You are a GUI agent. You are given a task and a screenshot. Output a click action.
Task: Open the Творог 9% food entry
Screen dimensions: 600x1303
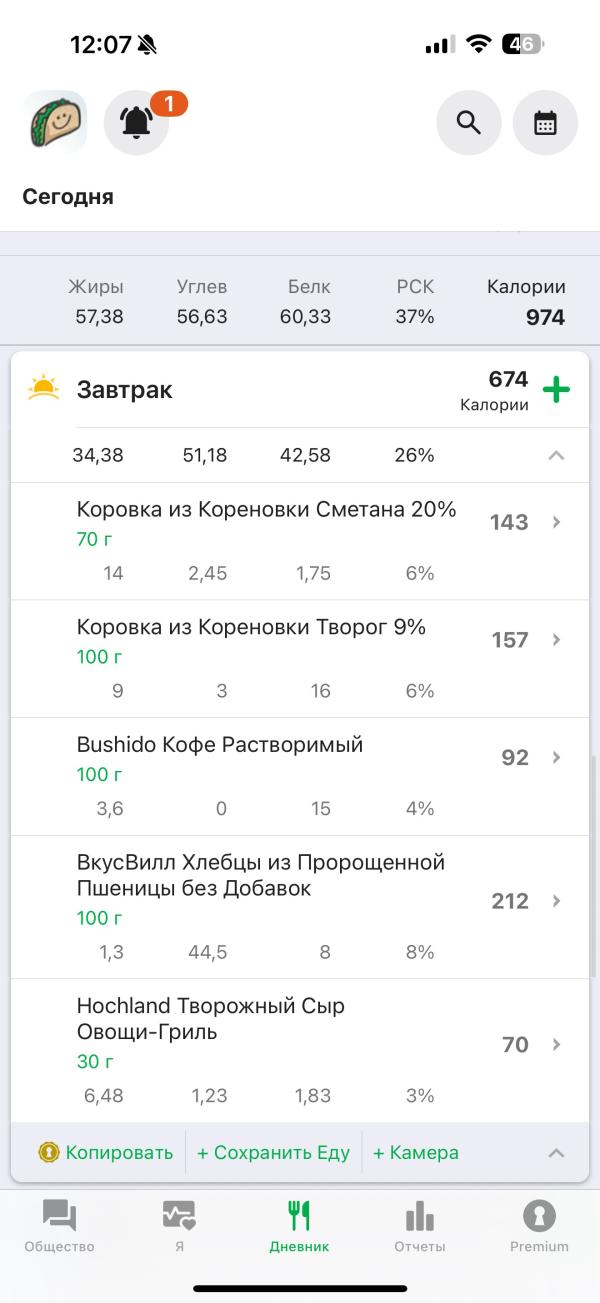click(x=300, y=659)
